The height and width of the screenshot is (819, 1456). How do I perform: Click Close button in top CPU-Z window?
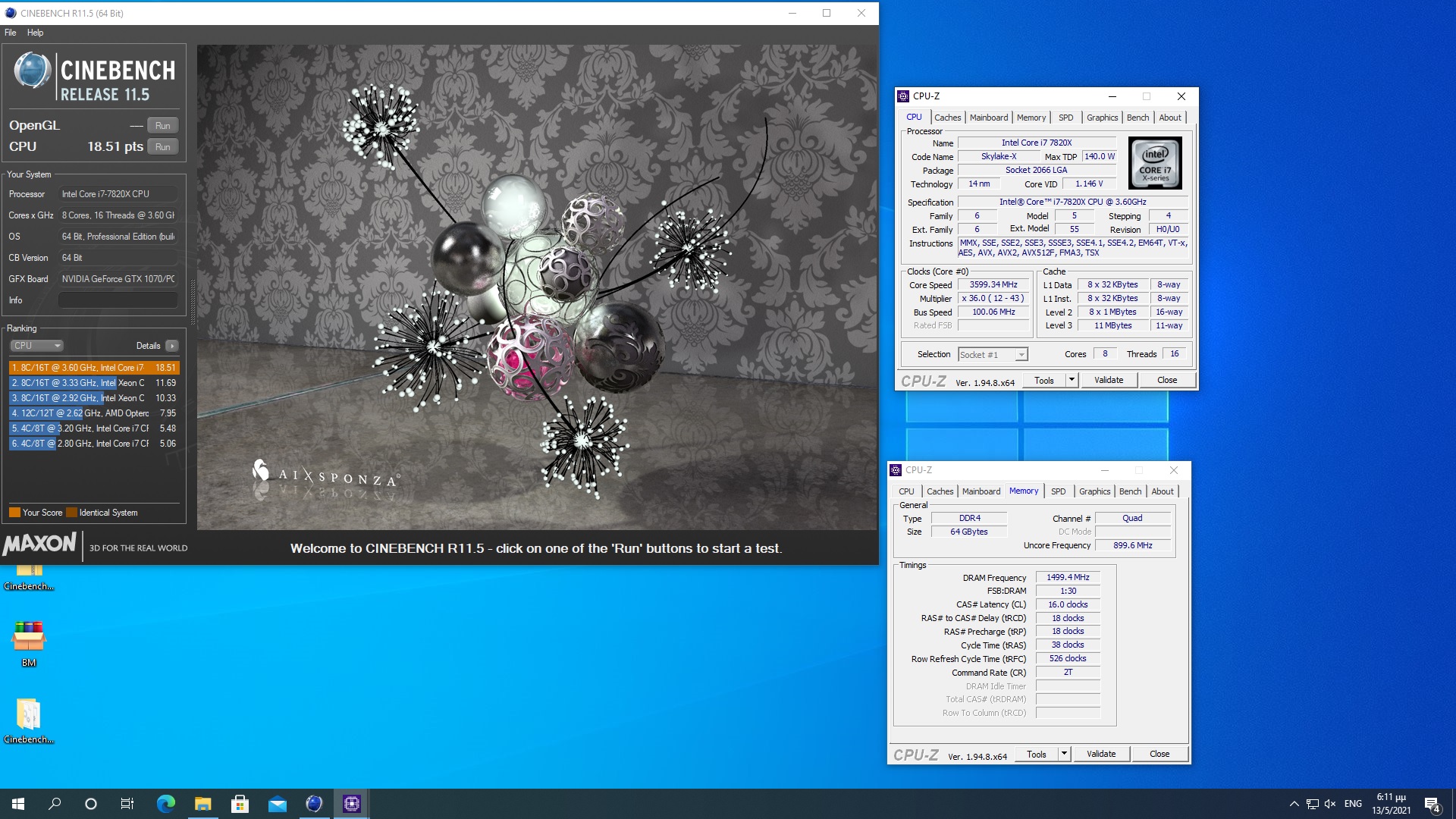click(x=1167, y=381)
